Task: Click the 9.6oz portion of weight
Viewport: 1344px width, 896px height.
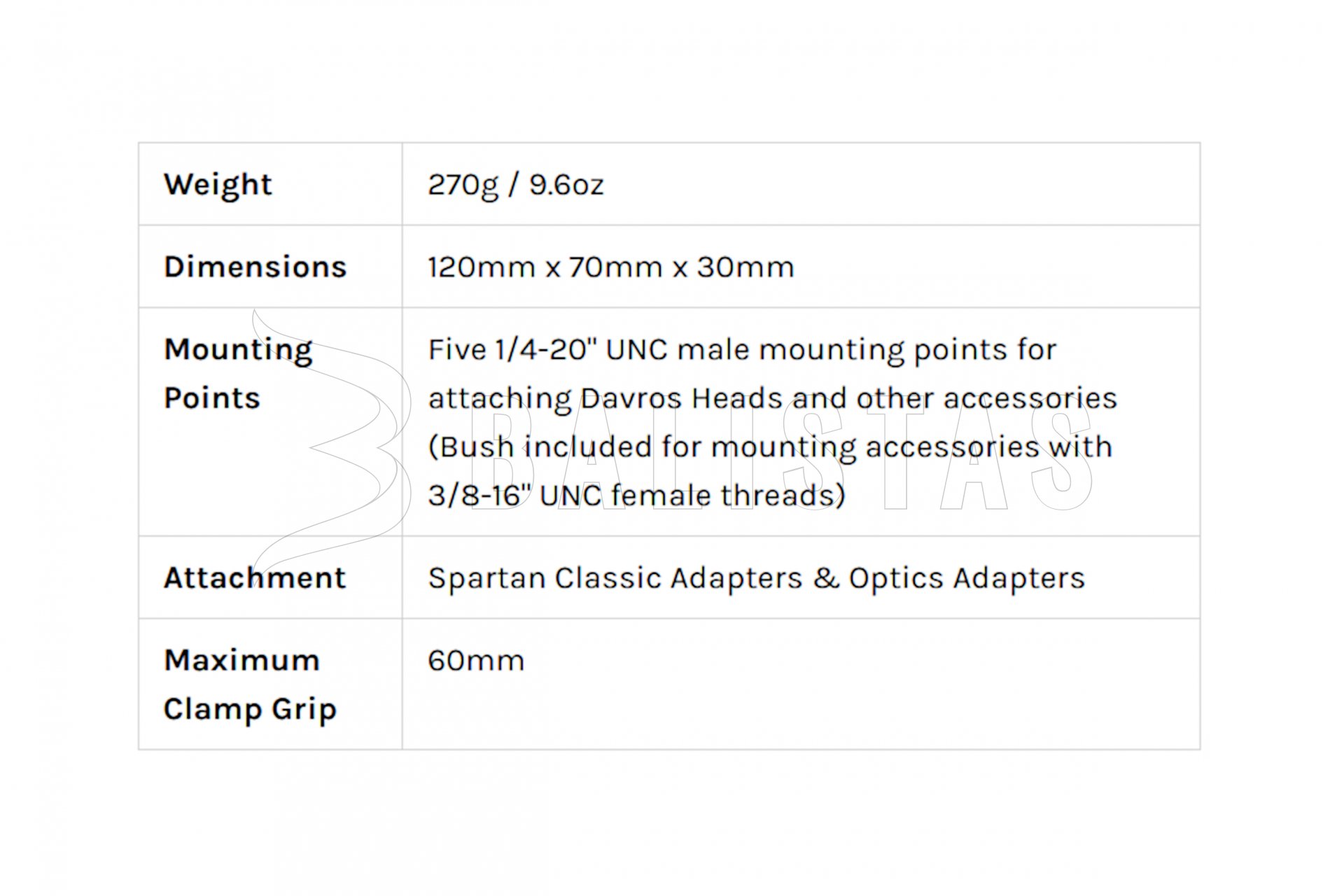Action: click(x=566, y=185)
